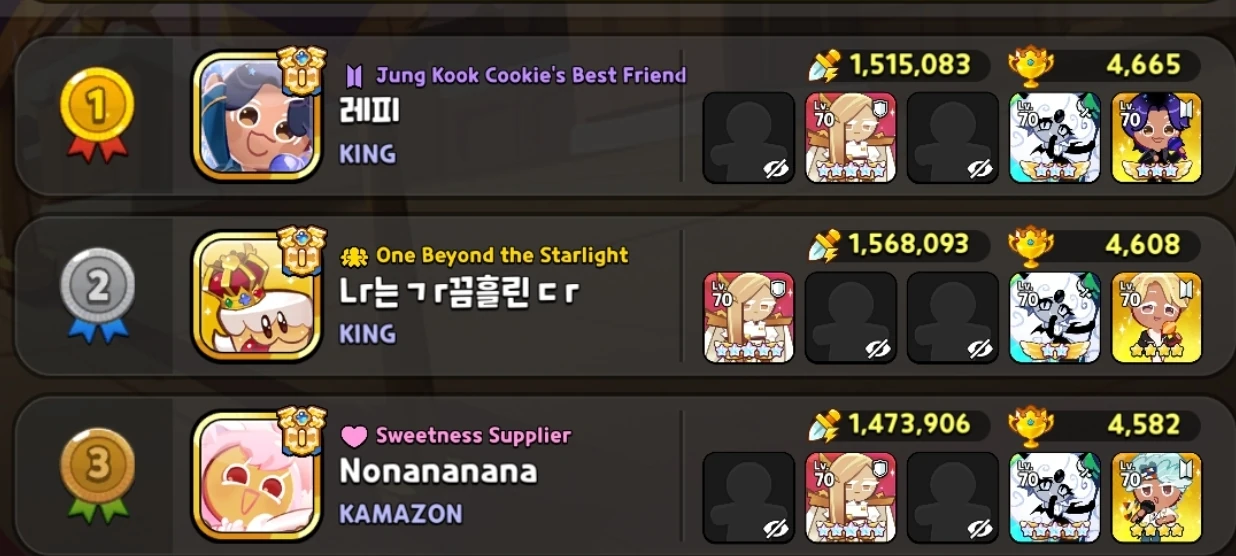This screenshot has height=556, width=1236.
Task: View mint-haired singer cookie in rank 3 team
Action: [1157, 498]
